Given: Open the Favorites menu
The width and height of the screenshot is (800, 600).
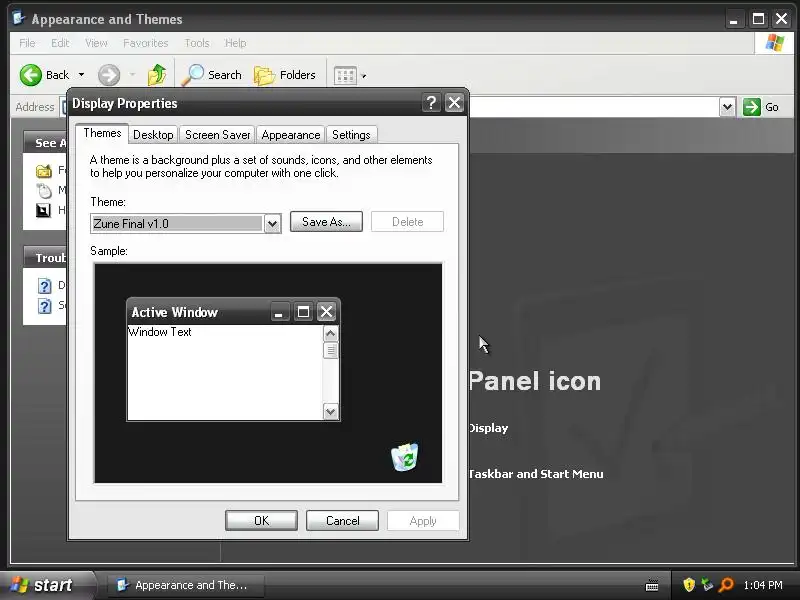Looking at the screenshot, I should coord(145,43).
